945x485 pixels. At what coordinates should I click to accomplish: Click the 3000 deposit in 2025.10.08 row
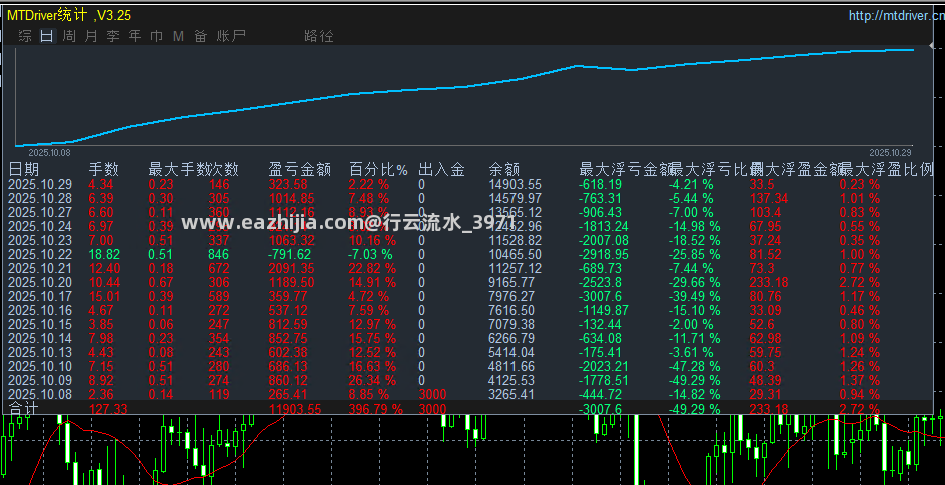click(x=432, y=395)
